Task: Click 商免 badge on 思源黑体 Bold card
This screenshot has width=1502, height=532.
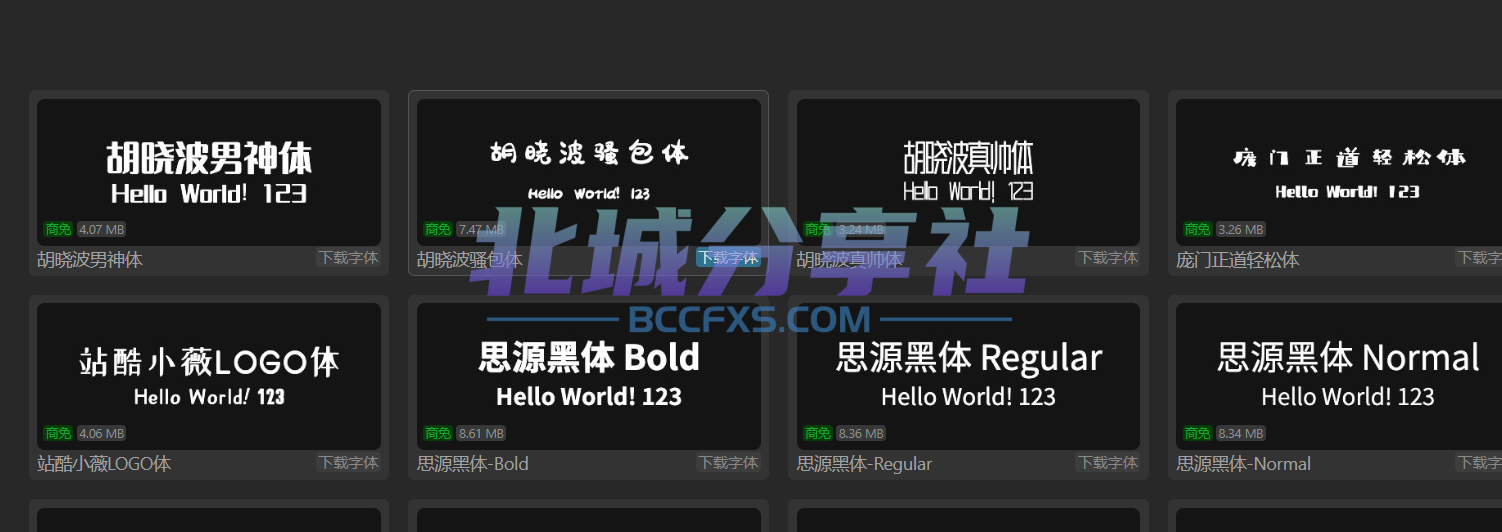Action: [x=438, y=434]
